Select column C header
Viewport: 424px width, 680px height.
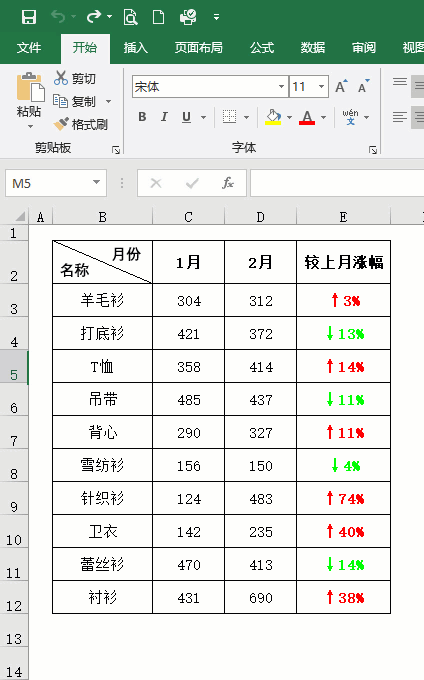coord(188,217)
